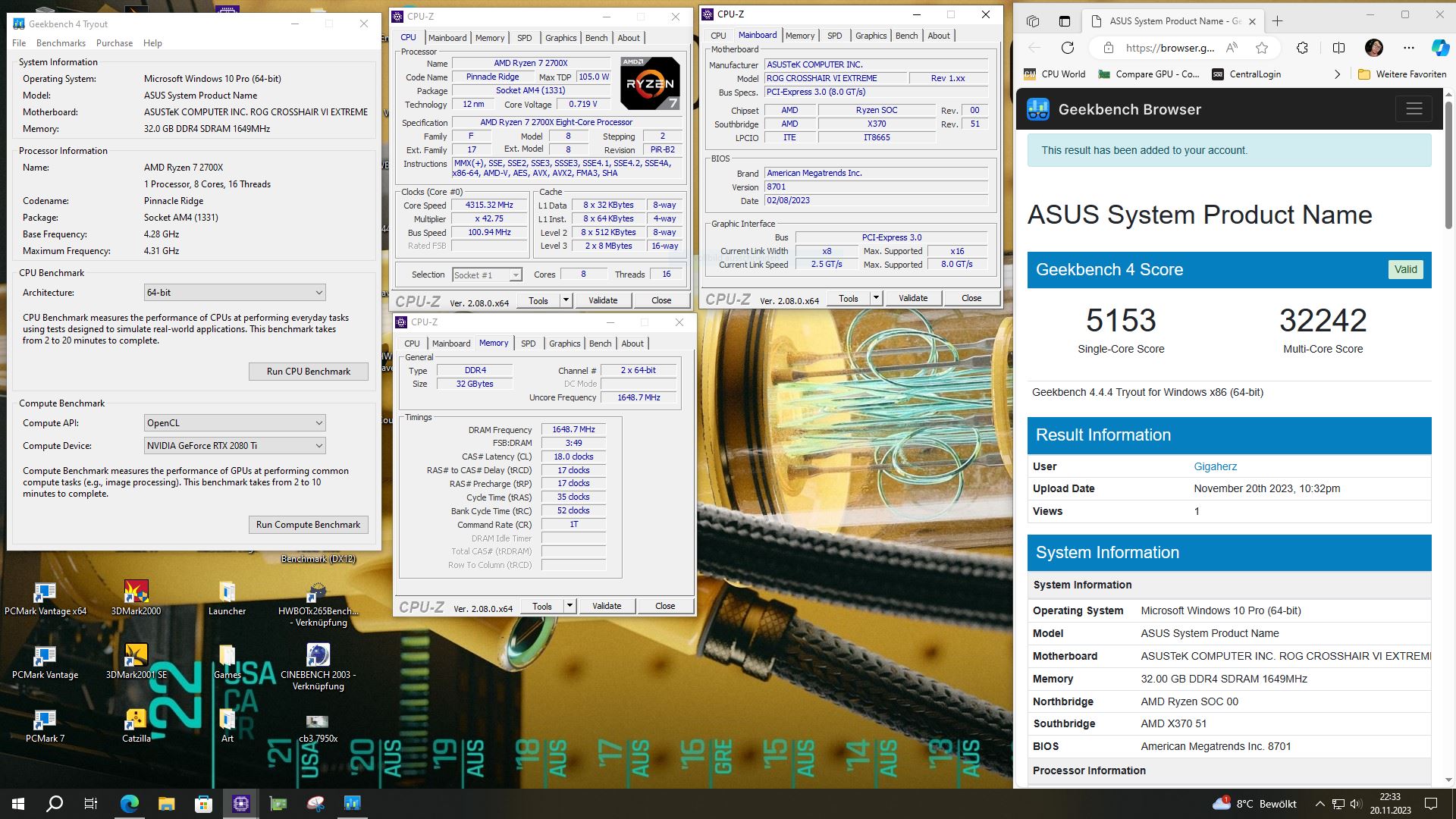
Task: Open Edge settings and more menu
Action: [1409, 48]
